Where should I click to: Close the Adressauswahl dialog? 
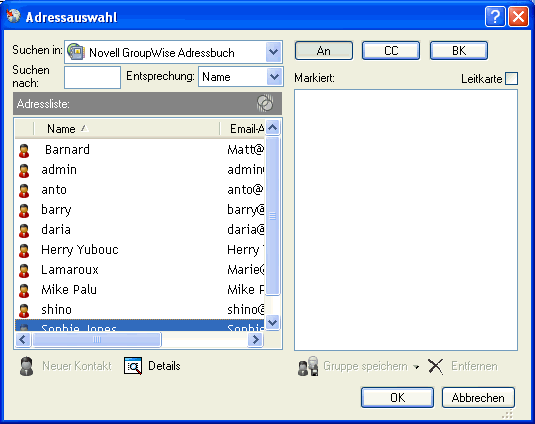pos(518,16)
